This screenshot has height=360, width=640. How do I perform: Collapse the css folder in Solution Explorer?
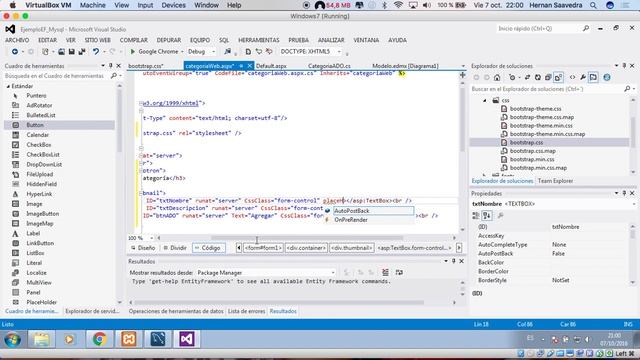click(485, 100)
